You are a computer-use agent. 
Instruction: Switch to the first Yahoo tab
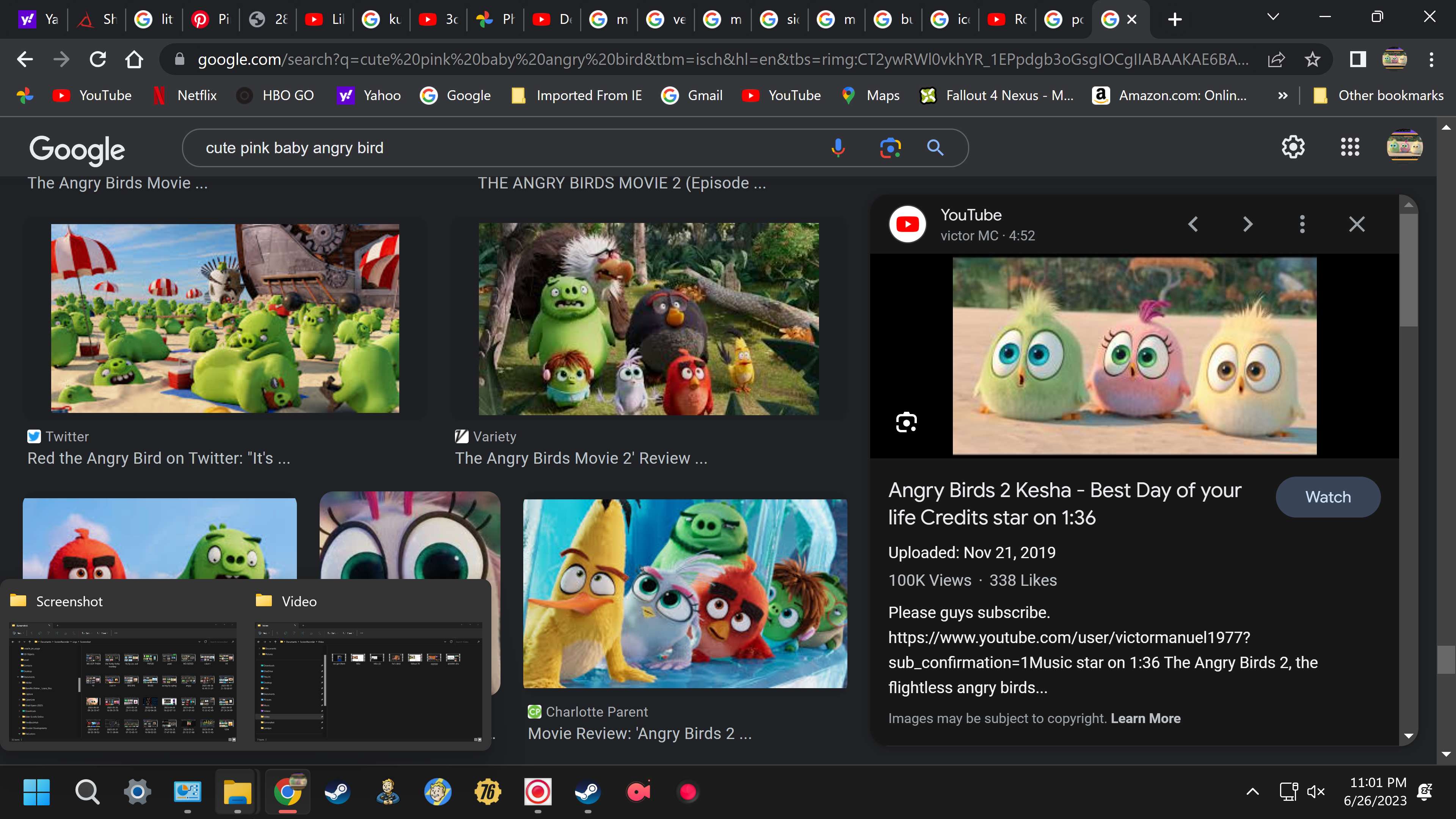[x=38, y=19]
